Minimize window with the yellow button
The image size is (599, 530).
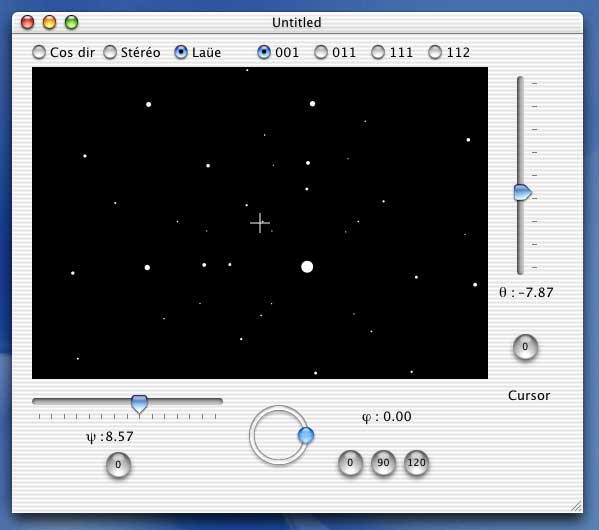coord(49,22)
